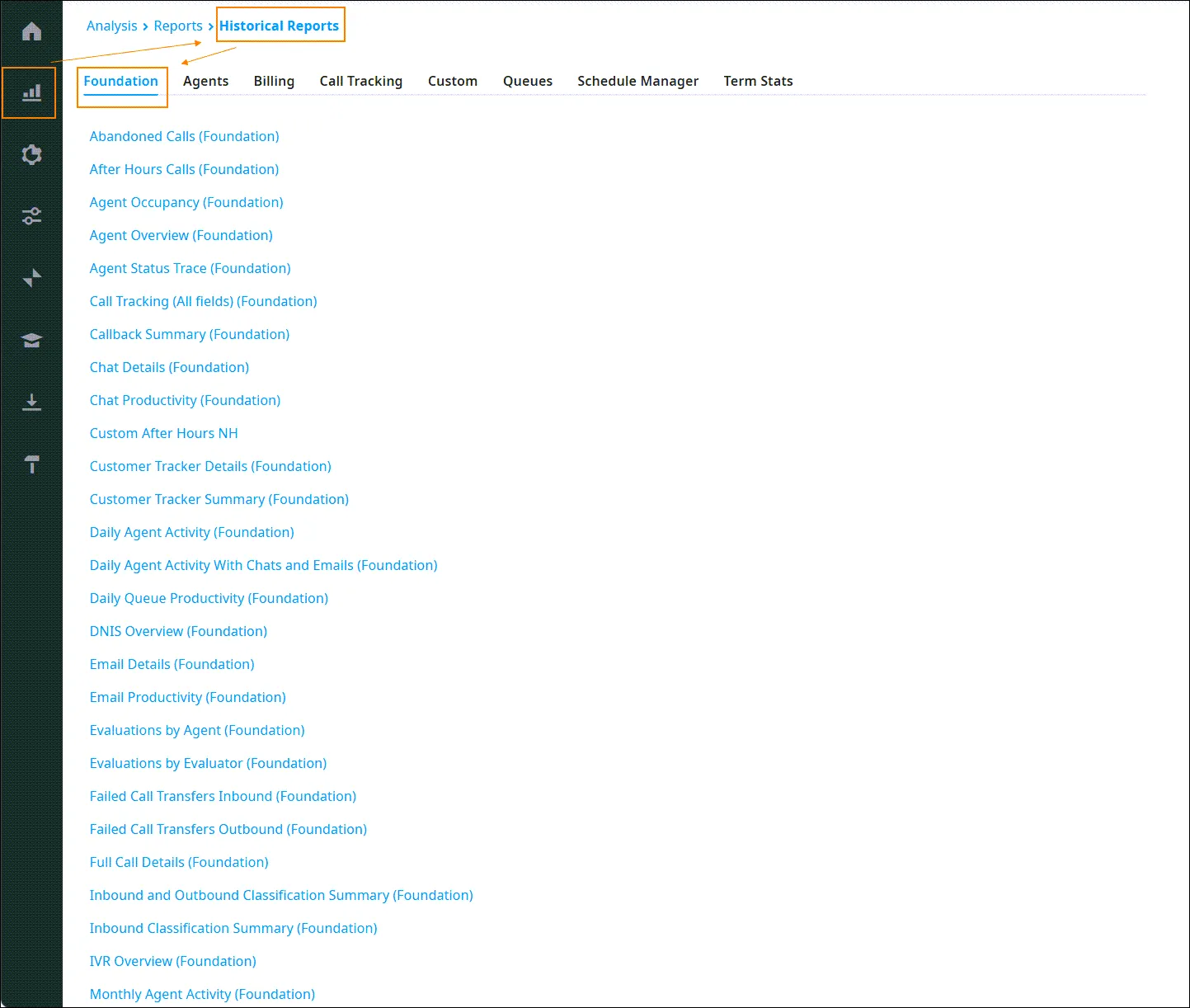Open IVR Overview (Foundation) report
The width and height of the screenshot is (1190, 1008).
click(x=172, y=961)
